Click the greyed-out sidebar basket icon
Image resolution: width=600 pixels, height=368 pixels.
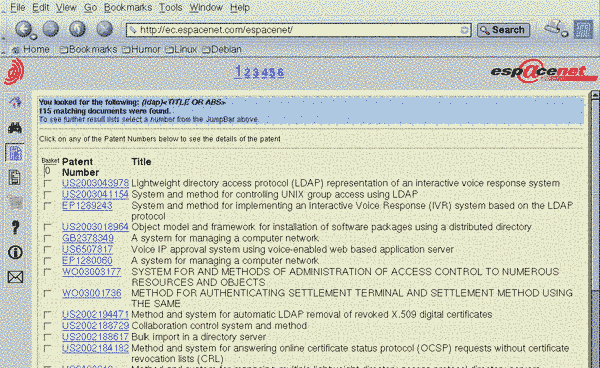[15, 203]
